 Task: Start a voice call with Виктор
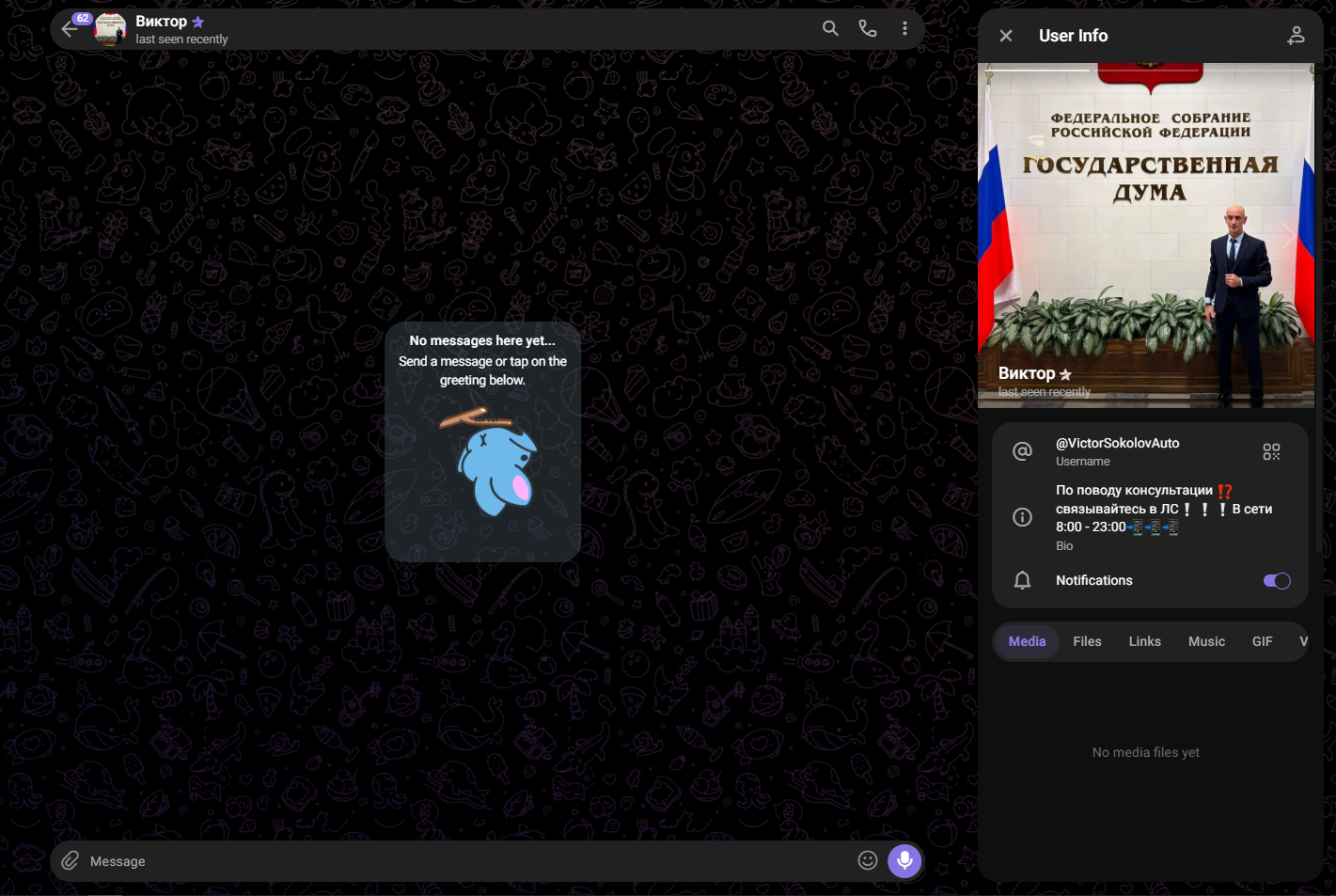(868, 28)
